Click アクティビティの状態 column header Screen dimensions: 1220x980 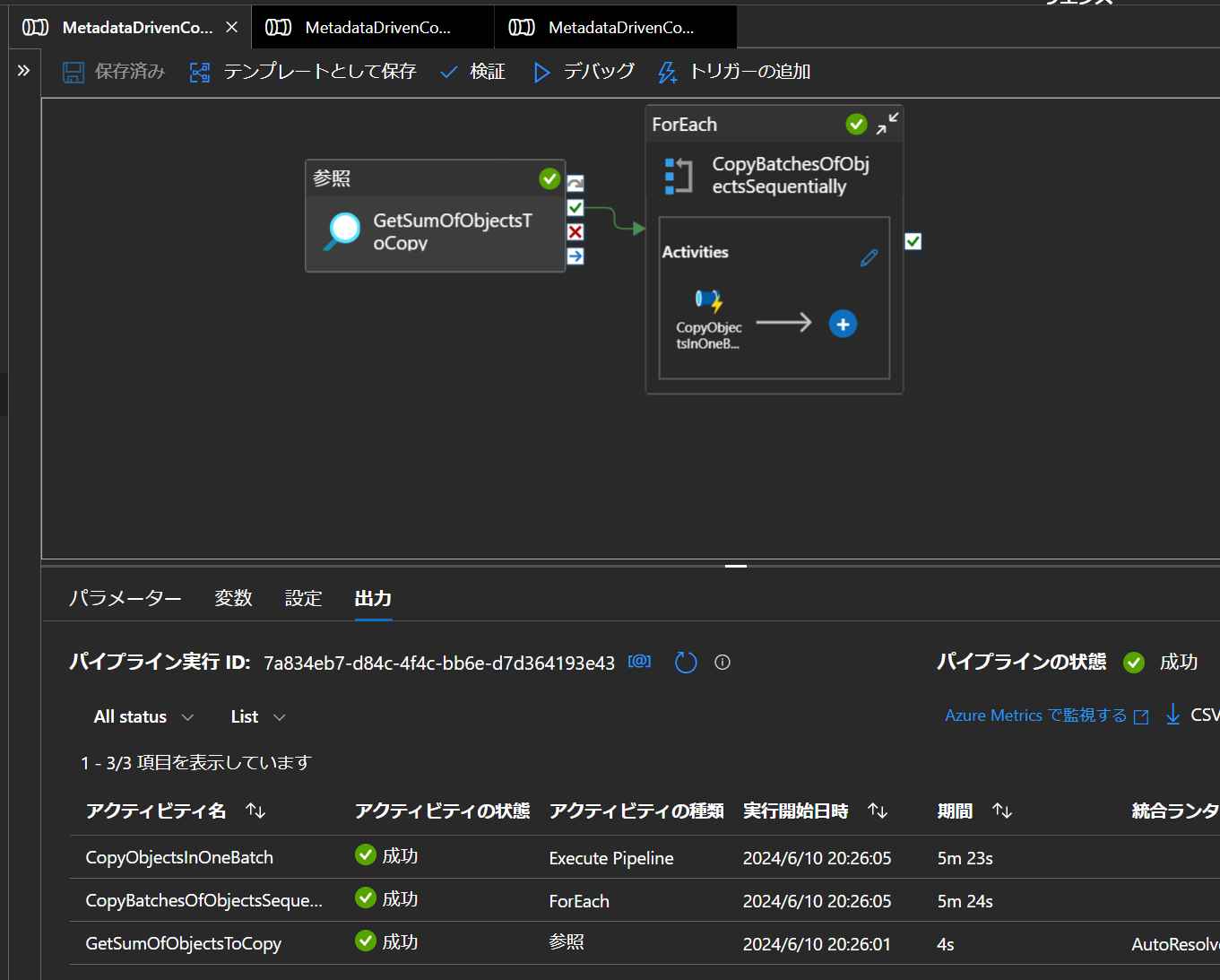coord(442,811)
